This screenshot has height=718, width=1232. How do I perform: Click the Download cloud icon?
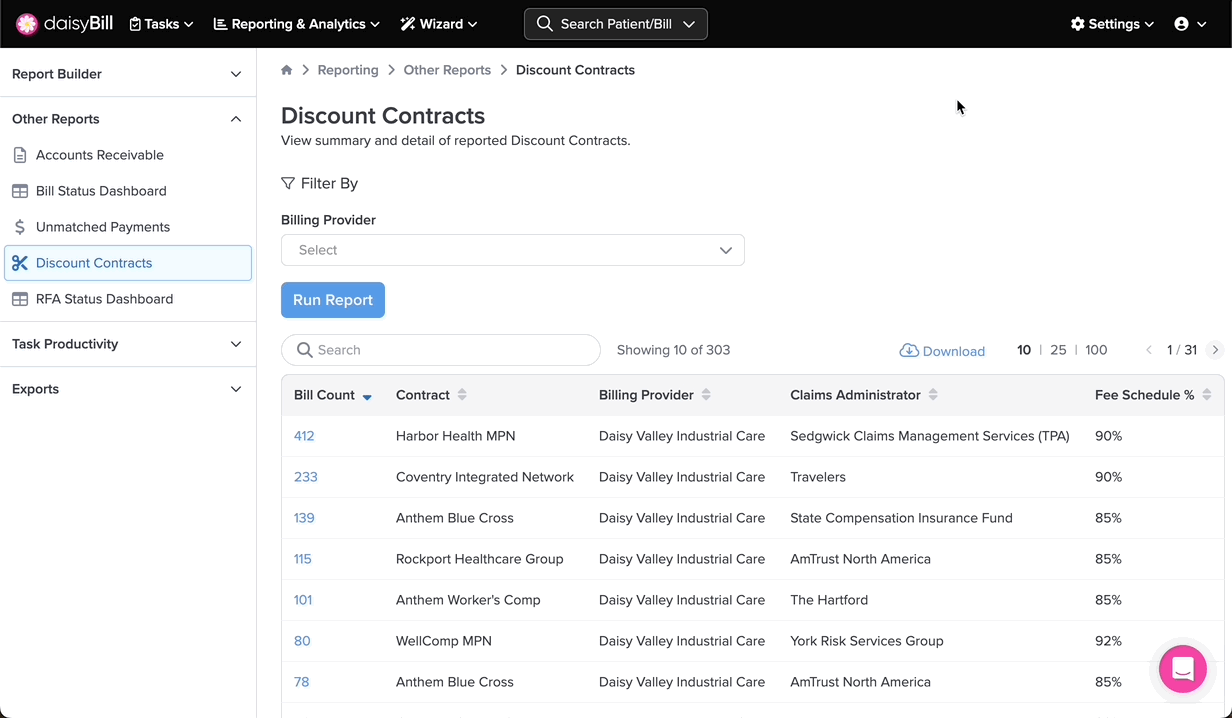[x=909, y=350]
